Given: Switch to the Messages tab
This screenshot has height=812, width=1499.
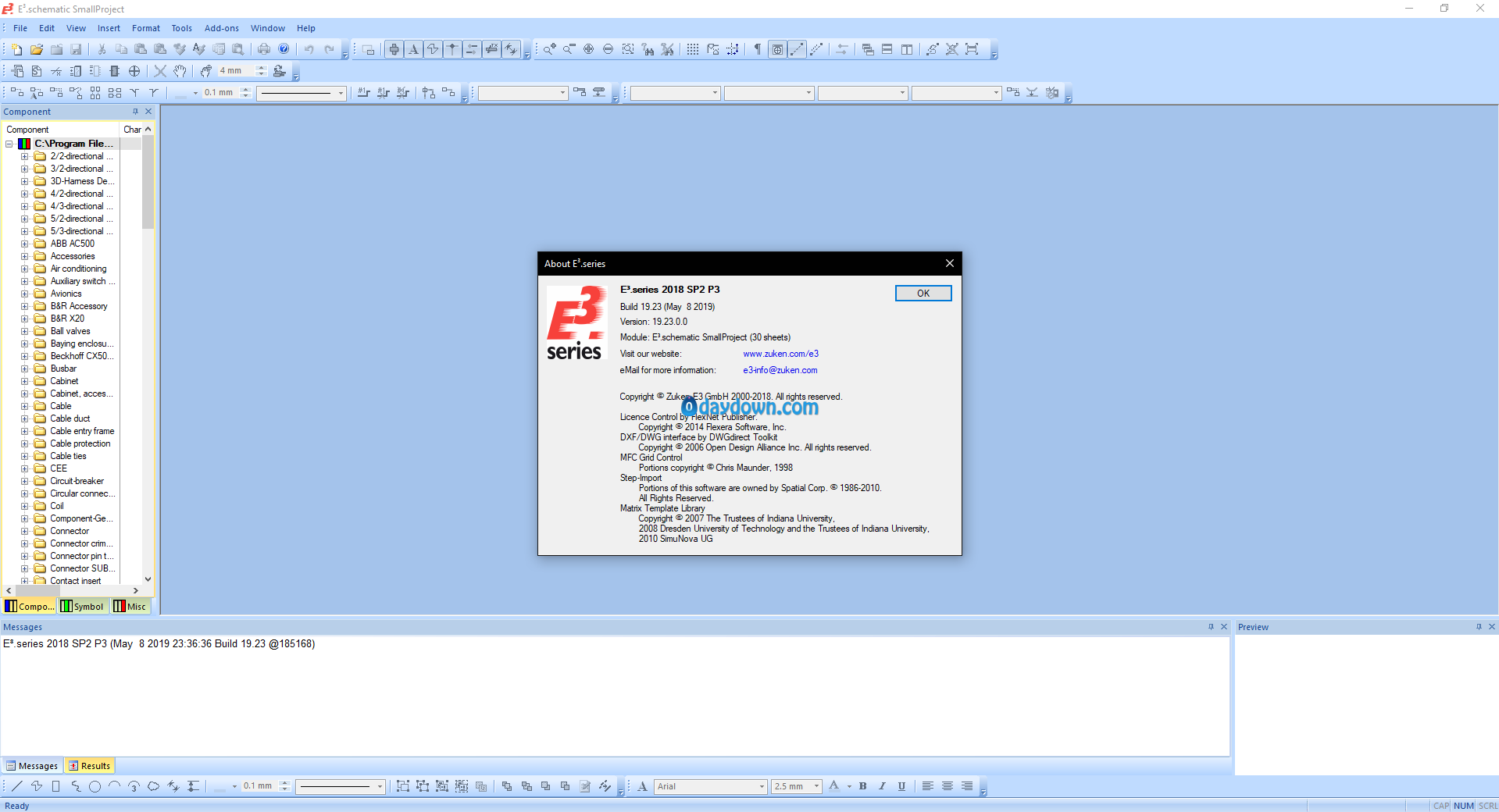Looking at the screenshot, I should (32, 766).
